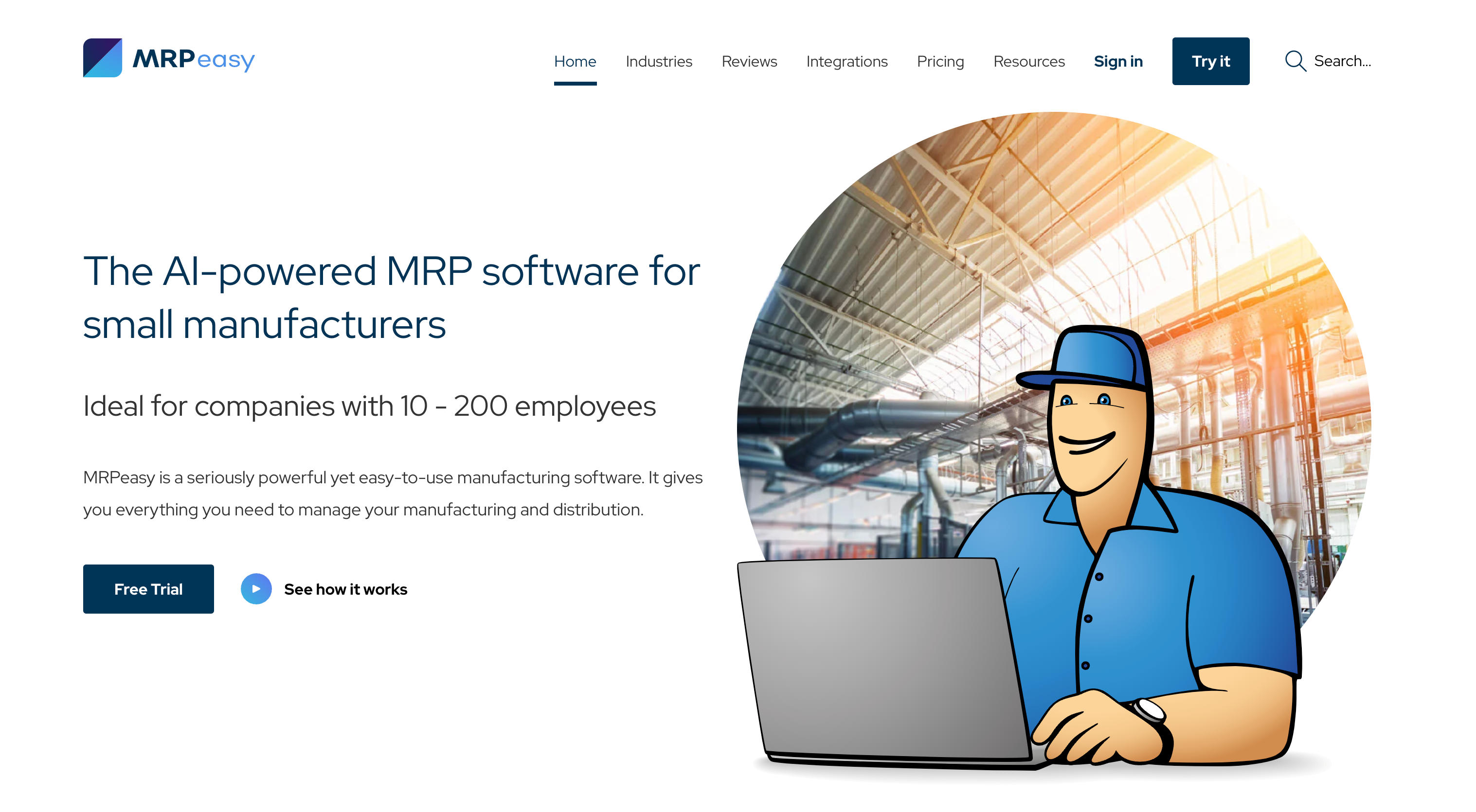Click the MRPeasy logo
This screenshot has width=1476, height=812.
click(169, 59)
